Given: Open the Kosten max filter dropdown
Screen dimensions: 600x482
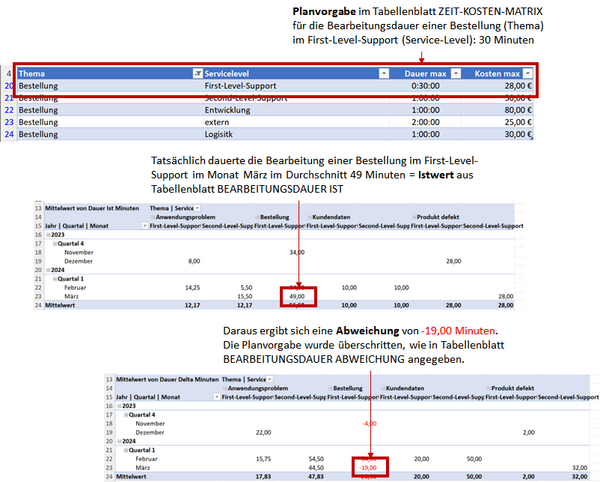Looking at the screenshot, I should 528,73.
